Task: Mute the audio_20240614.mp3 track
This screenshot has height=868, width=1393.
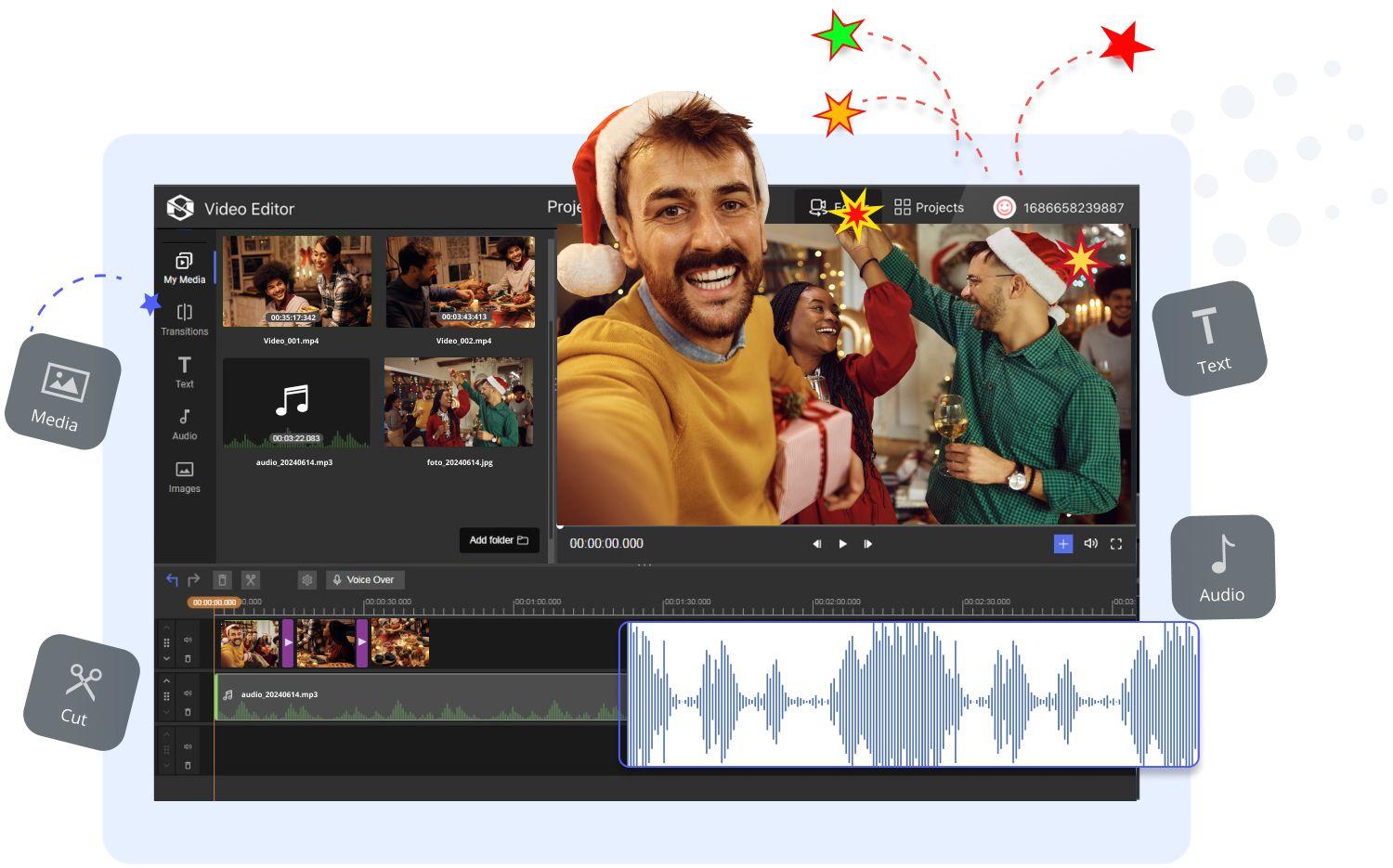Action: coord(188,693)
